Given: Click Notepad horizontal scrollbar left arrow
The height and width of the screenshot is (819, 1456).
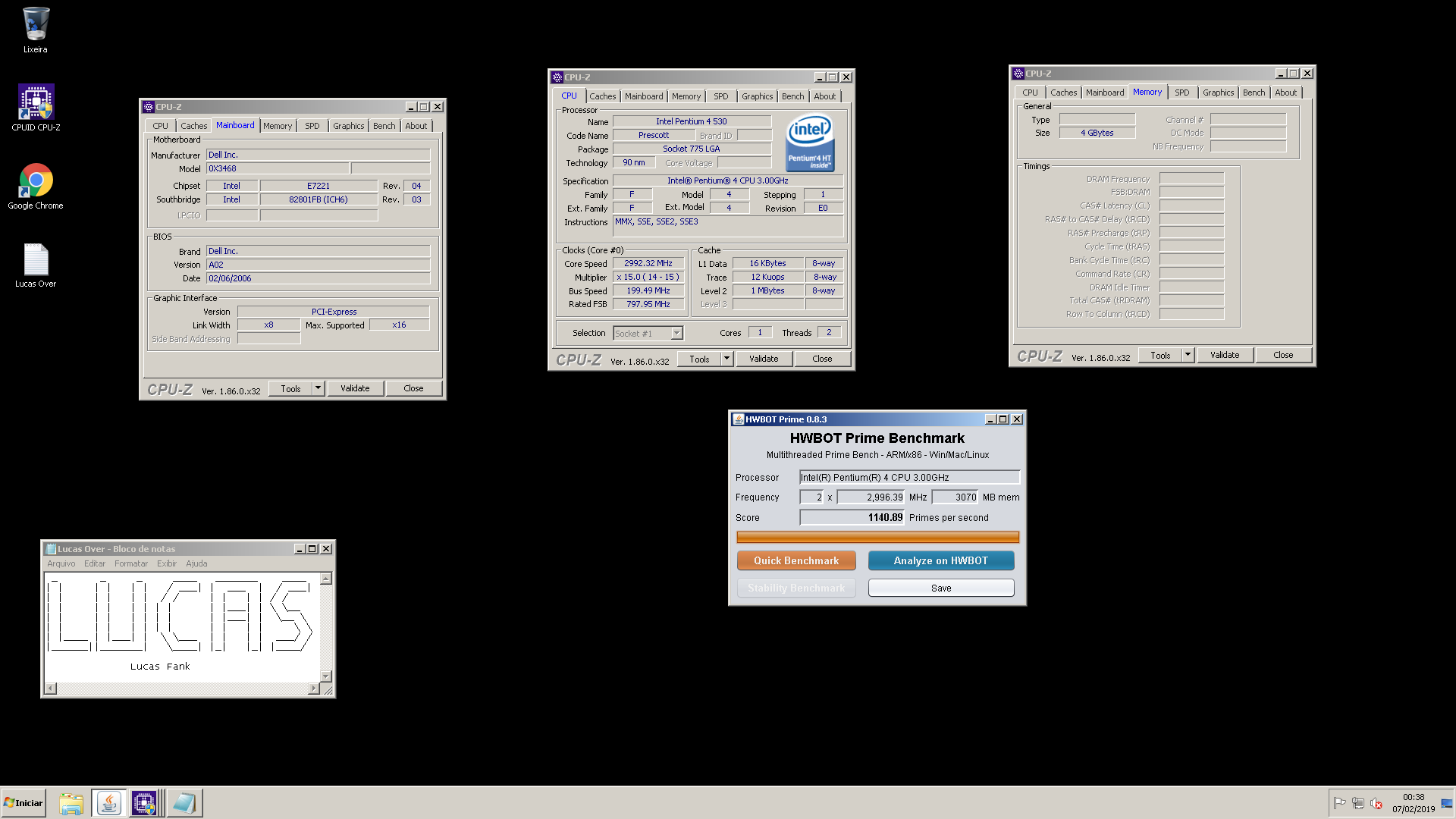Looking at the screenshot, I should [x=51, y=689].
